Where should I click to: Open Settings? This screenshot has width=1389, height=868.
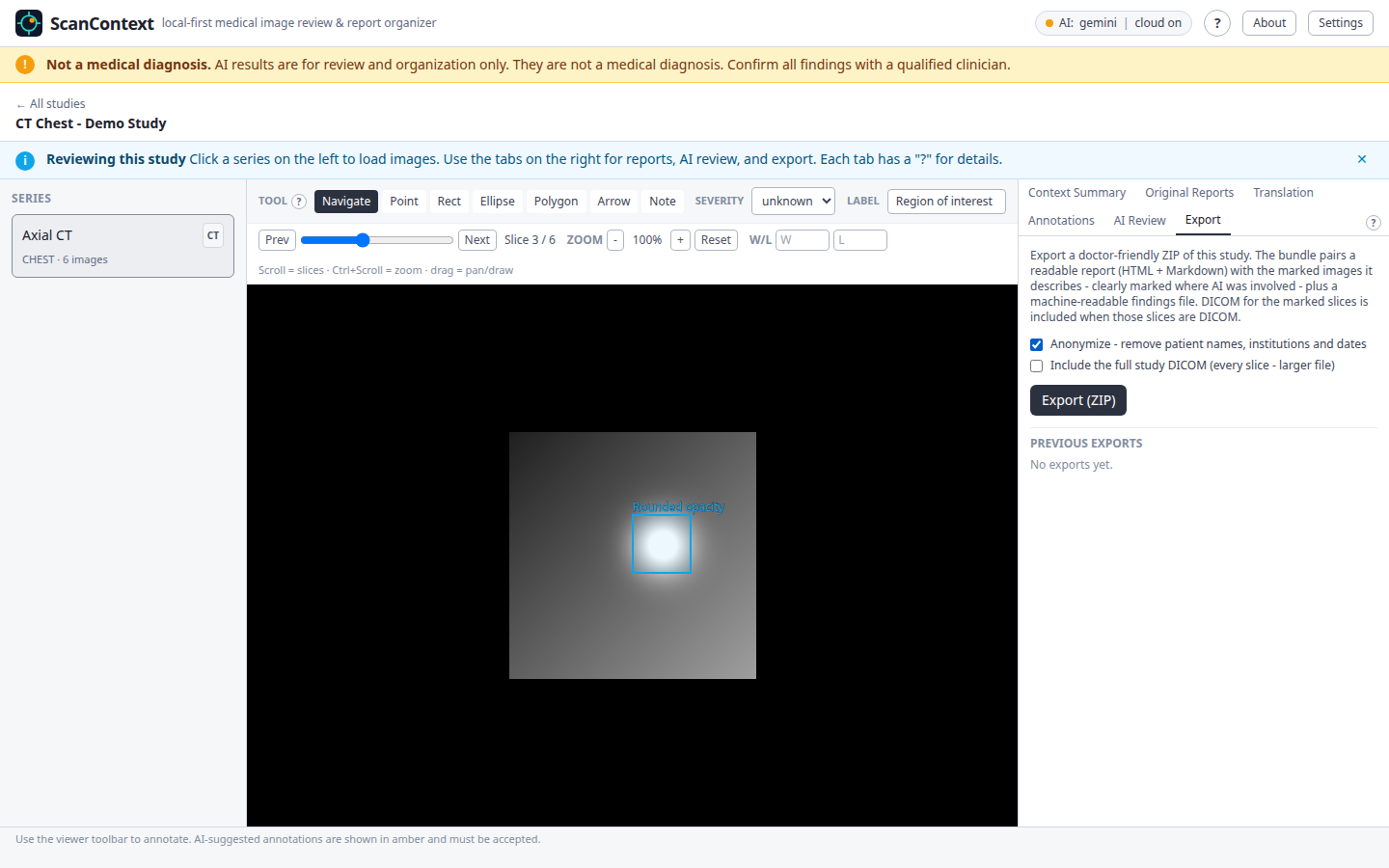[1341, 23]
